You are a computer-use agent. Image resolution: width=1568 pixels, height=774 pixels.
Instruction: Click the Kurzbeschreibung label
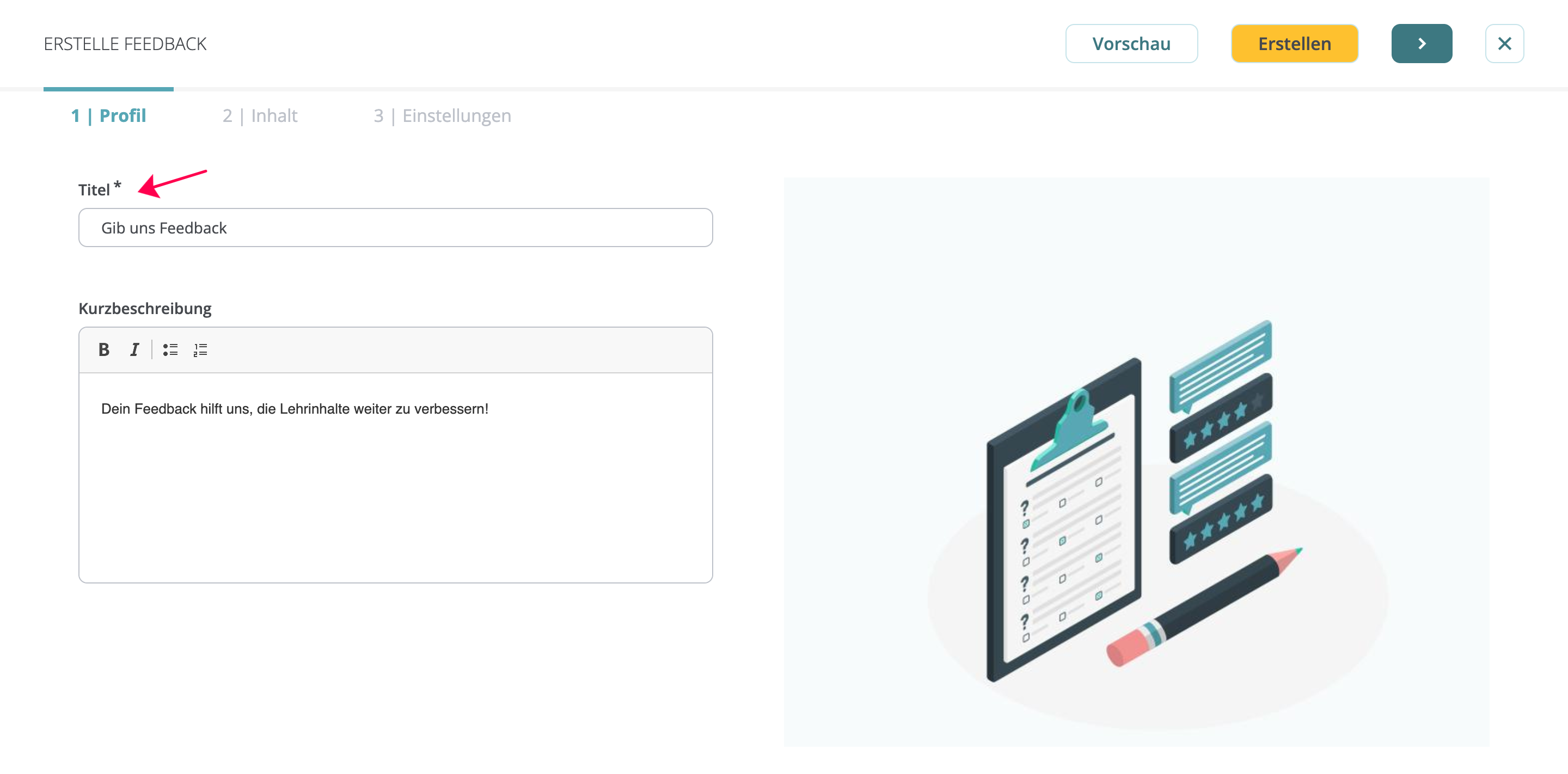pyautogui.click(x=145, y=309)
